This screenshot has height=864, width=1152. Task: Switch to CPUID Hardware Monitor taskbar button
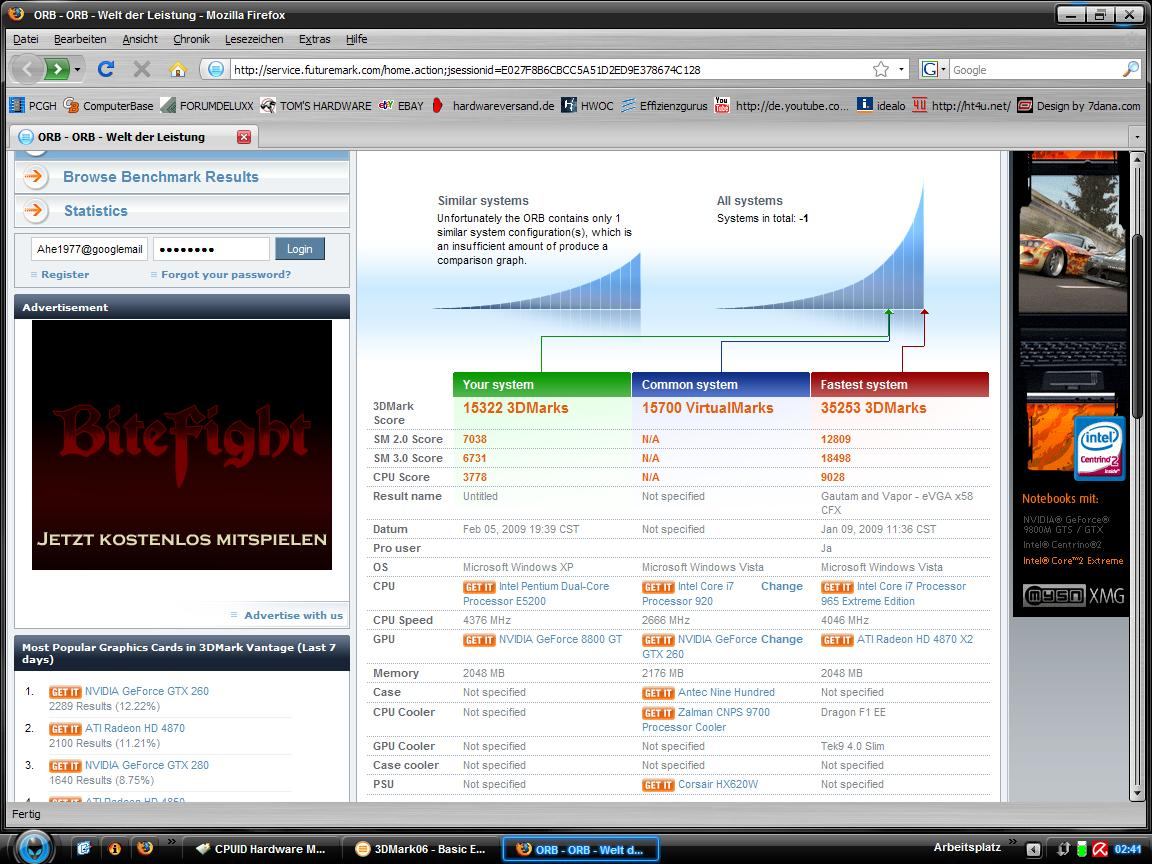[x=262, y=849]
